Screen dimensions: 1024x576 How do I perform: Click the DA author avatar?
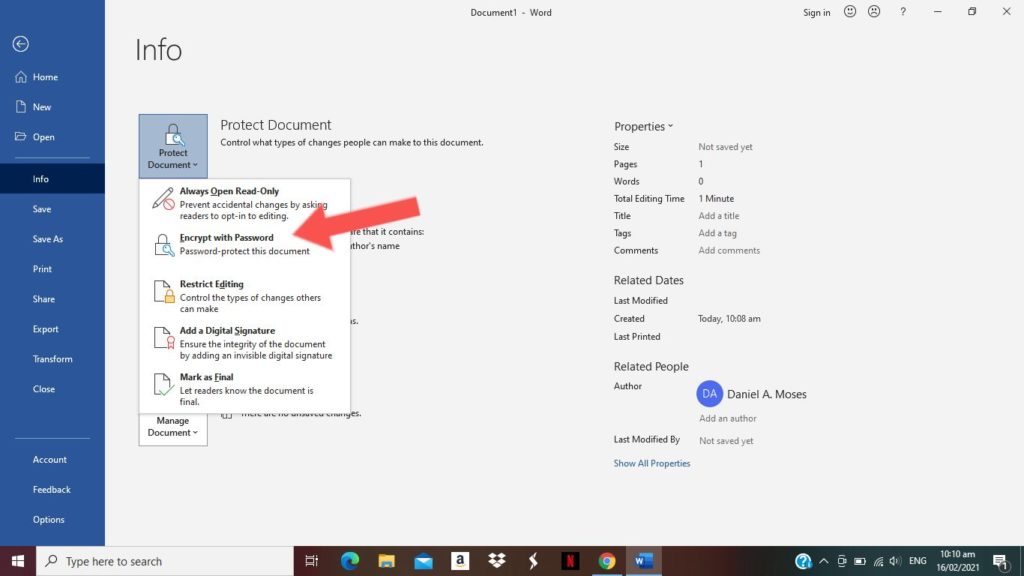[709, 394]
